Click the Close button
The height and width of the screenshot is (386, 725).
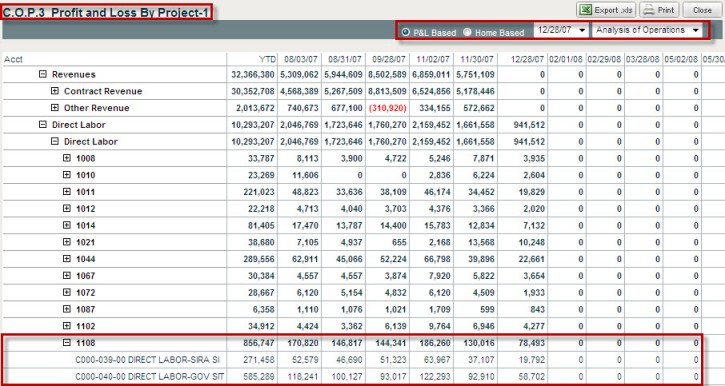point(702,10)
